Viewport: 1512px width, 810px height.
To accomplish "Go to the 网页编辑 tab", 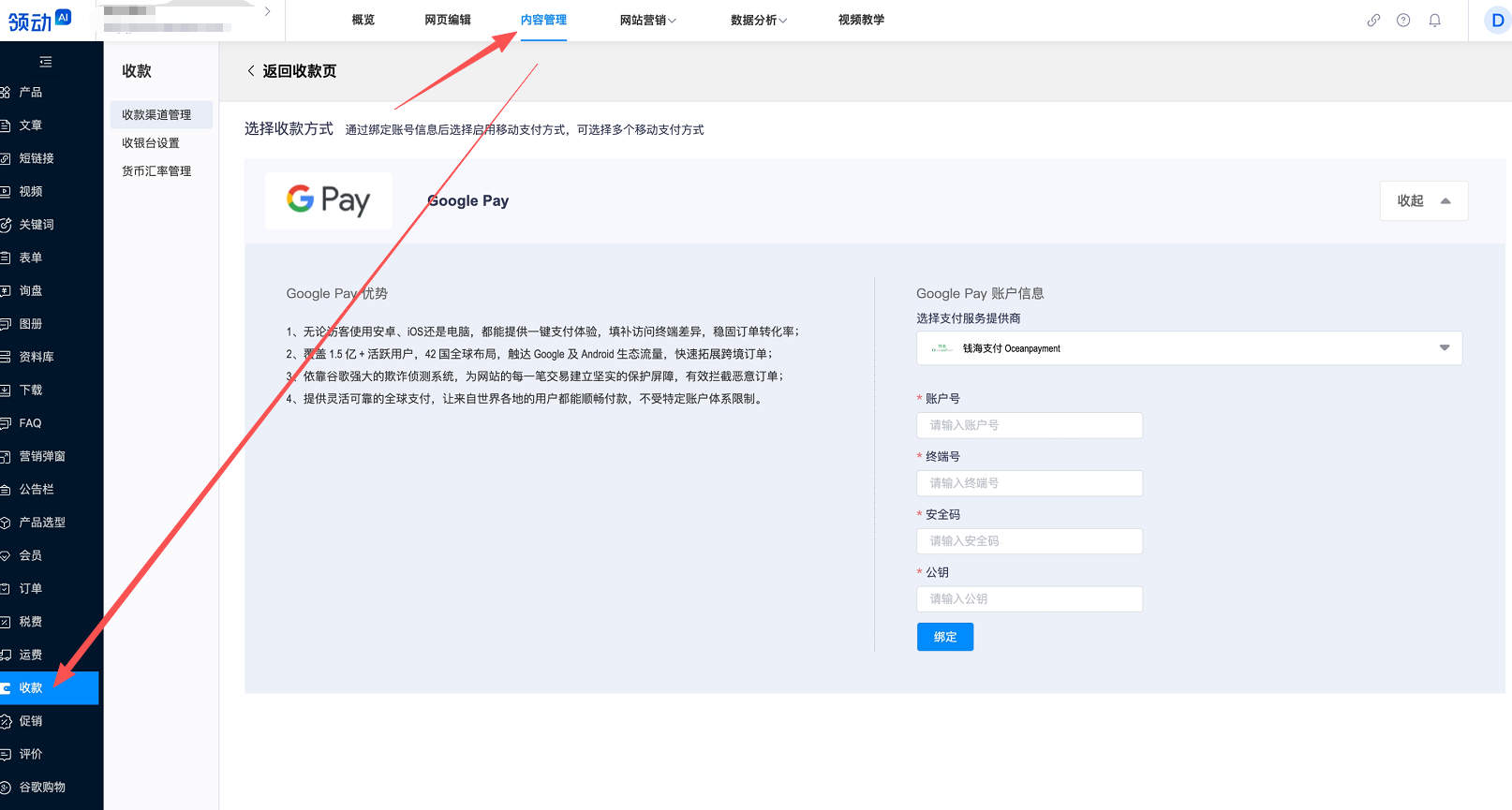I will (x=448, y=20).
